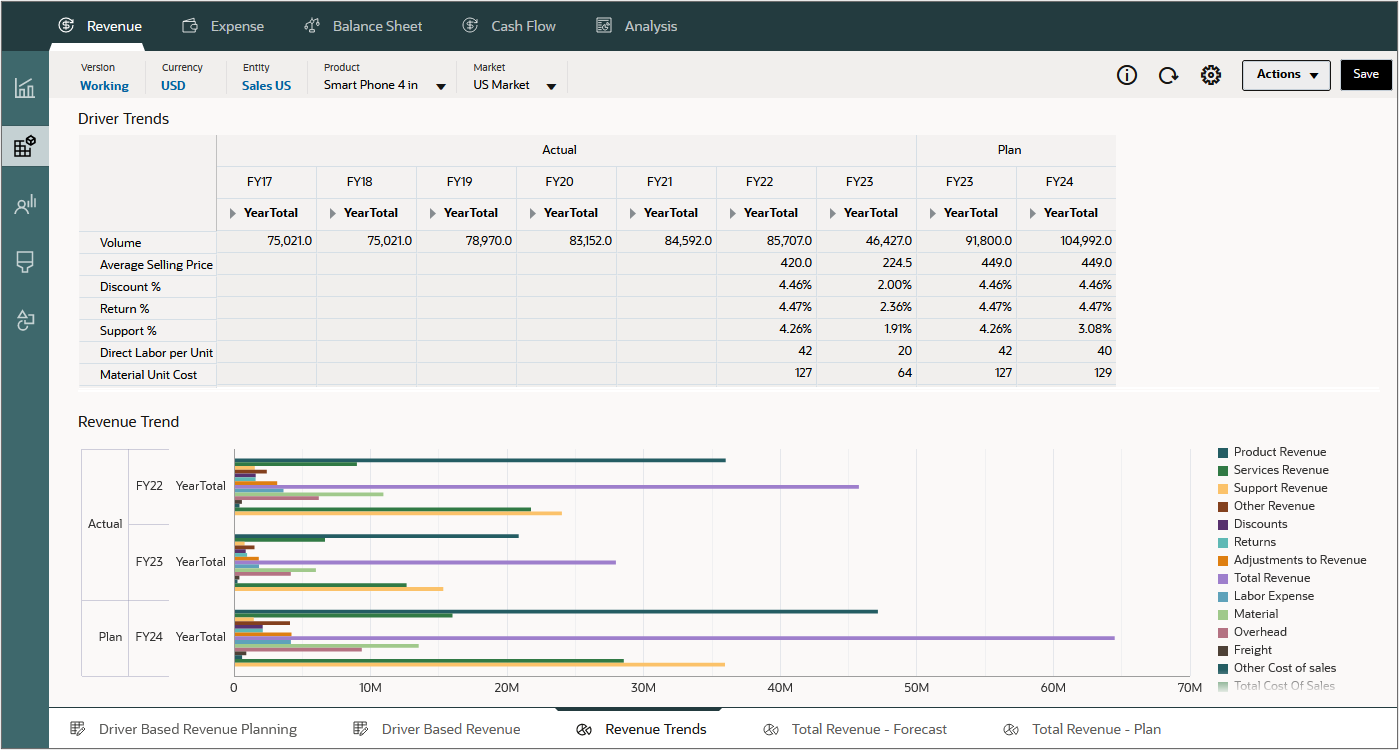
Task: Click the presentation board sidebar icon
Action: (25, 262)
